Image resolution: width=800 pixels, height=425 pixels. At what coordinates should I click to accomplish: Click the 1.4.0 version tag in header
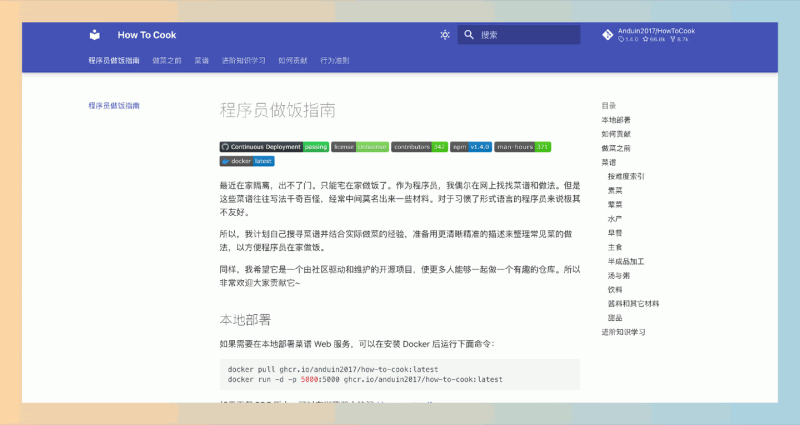tap(628, 39)
